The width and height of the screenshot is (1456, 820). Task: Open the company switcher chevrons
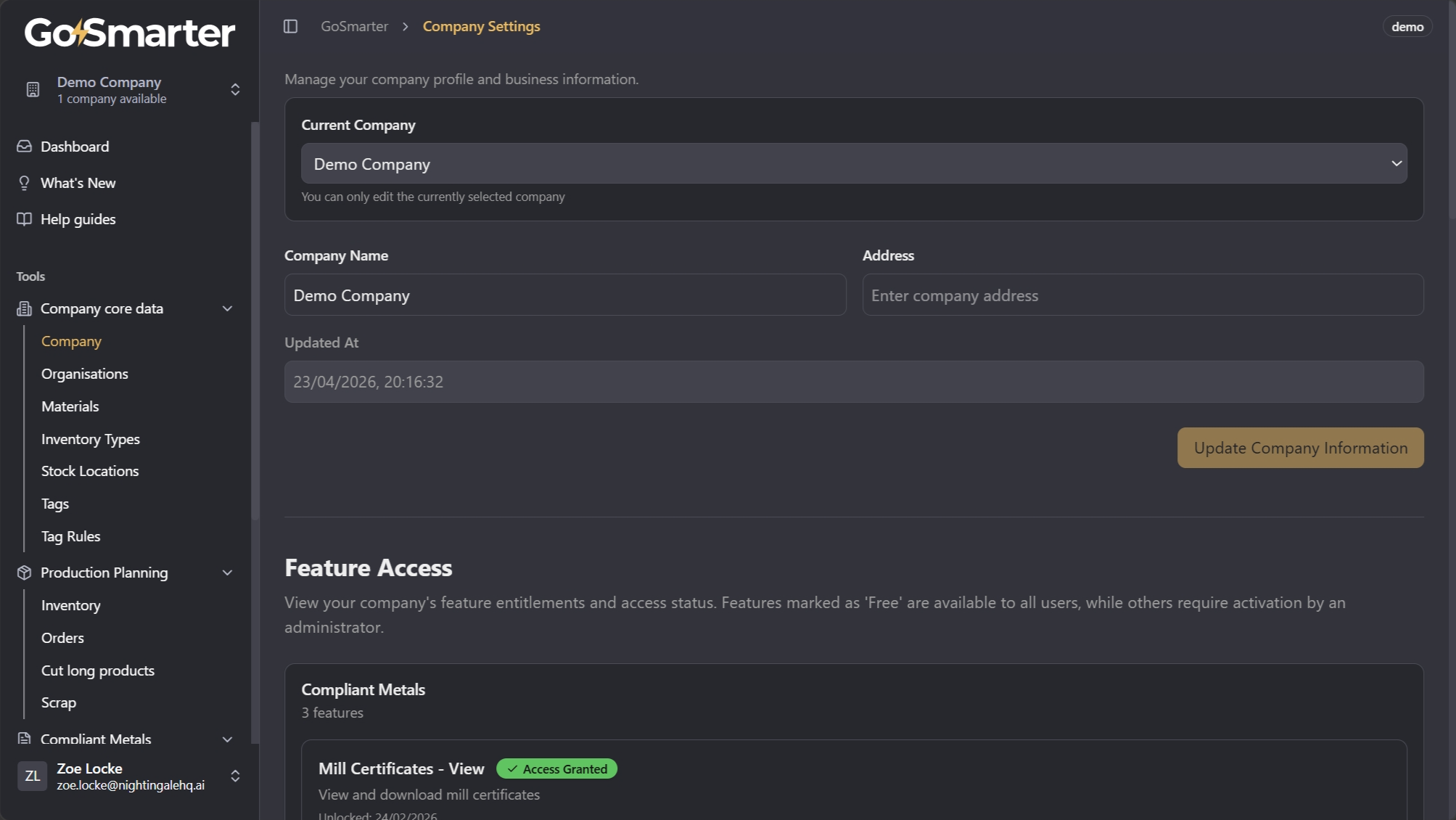(235, 89)
